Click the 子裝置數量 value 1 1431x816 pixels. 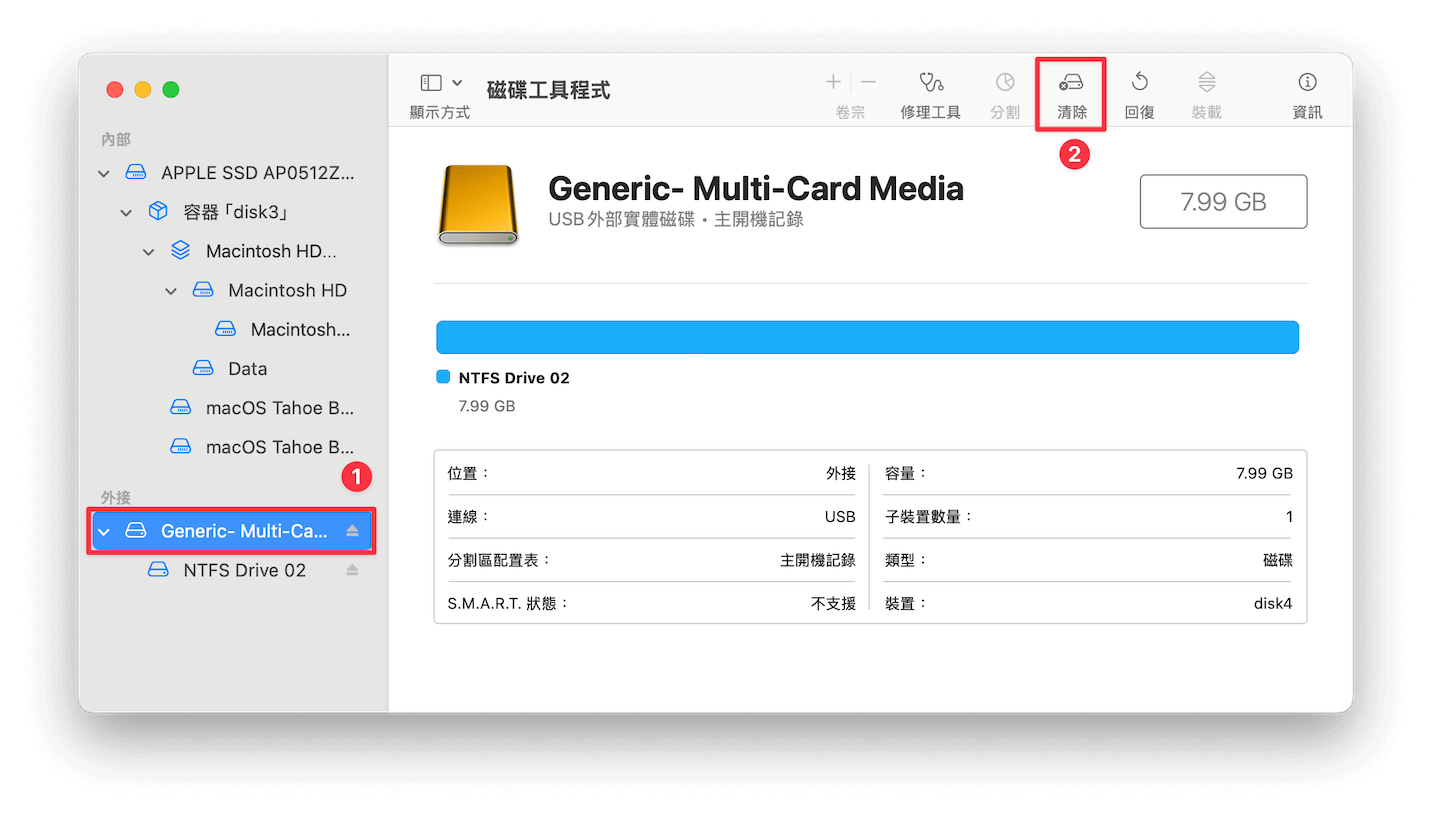tap(1289, 517)
